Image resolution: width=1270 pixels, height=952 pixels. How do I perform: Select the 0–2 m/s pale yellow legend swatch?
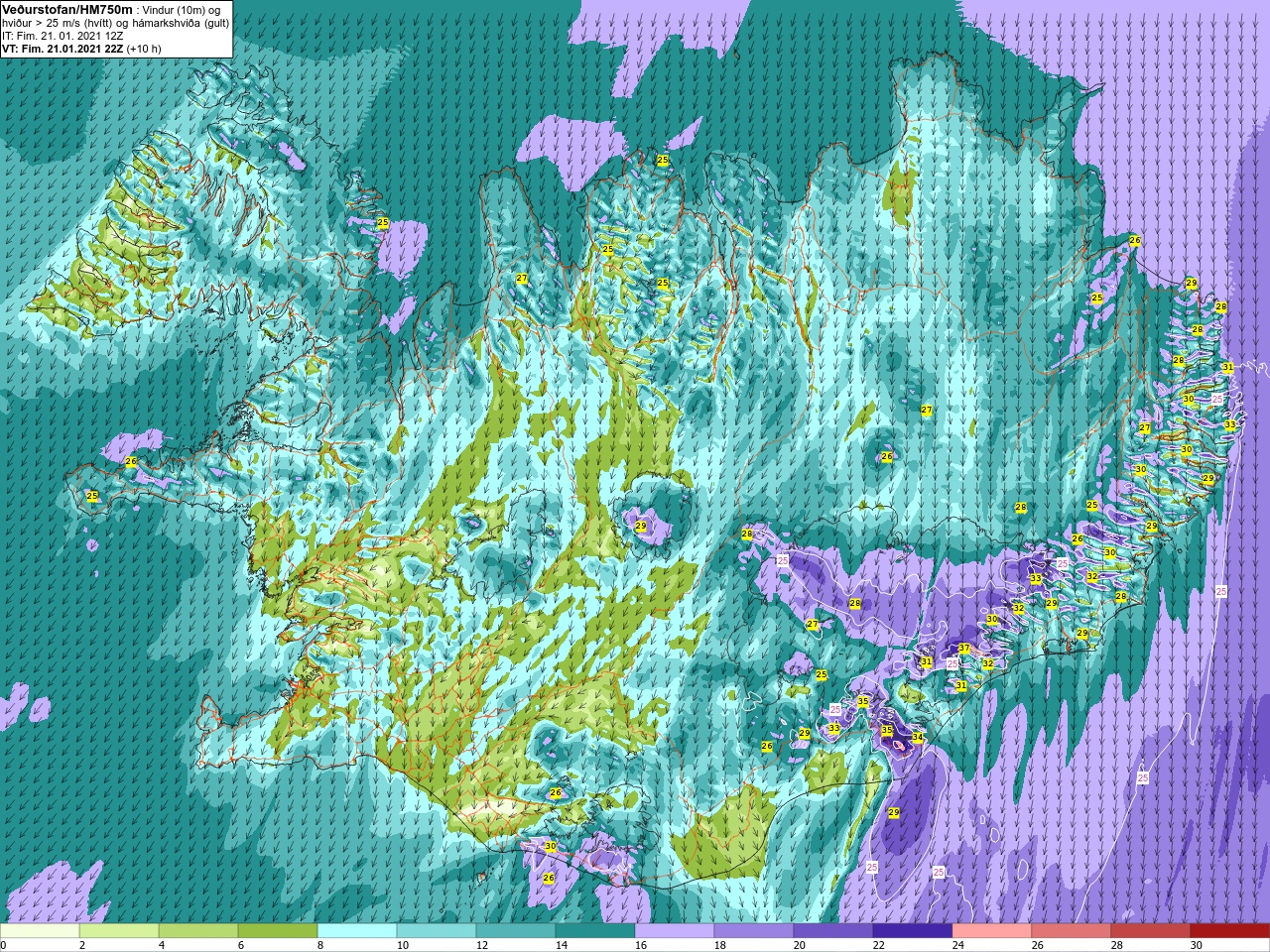coord(40,931)
